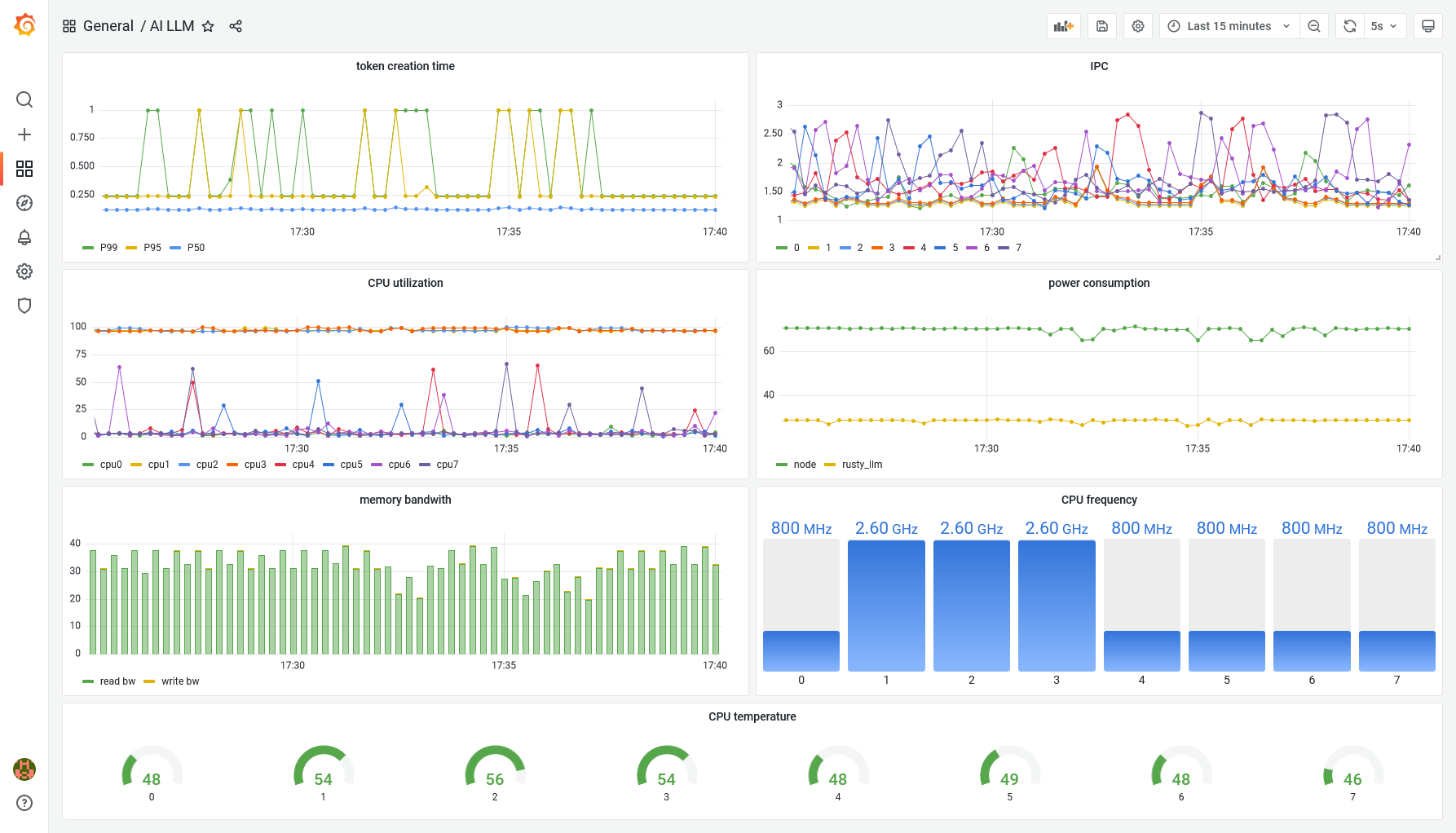Toggle cpu0 series in CPU utilization legend
1456x833 pixels.
[x=111, y=465]
